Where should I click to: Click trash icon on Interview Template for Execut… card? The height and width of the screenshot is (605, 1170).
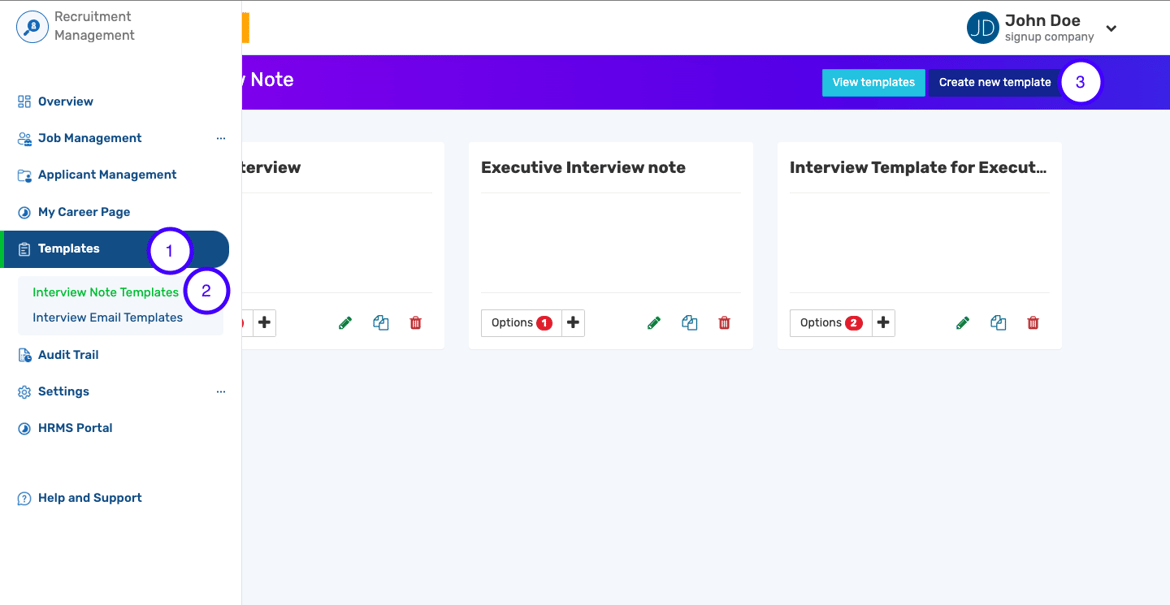coord(1033,323)
